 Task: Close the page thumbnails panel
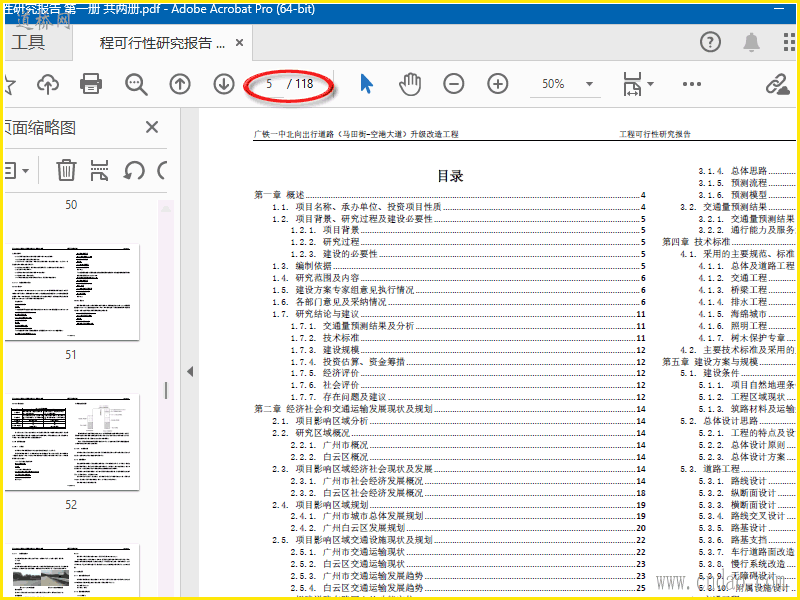coord(152,127)
